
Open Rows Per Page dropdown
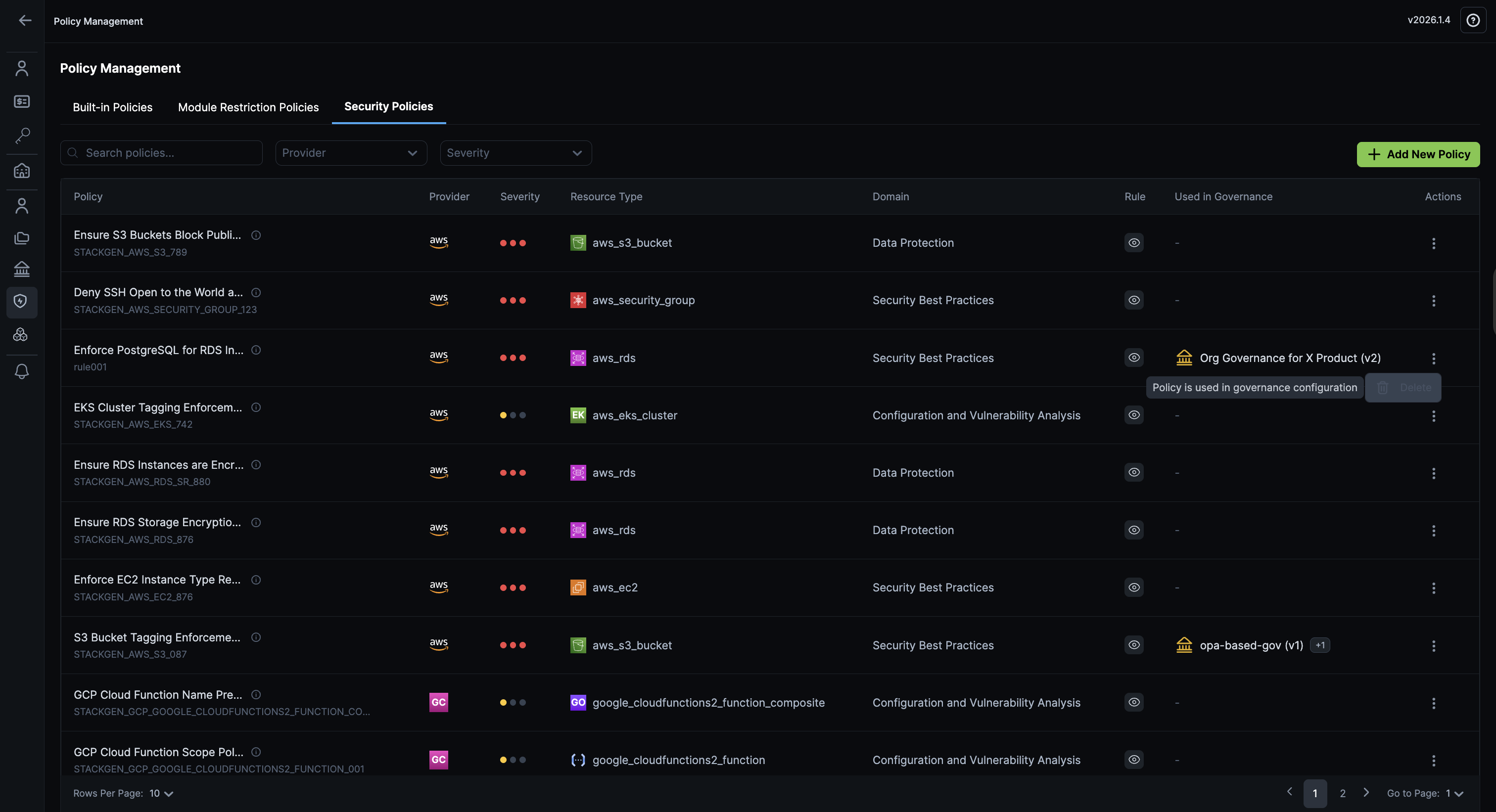(161, 793)
